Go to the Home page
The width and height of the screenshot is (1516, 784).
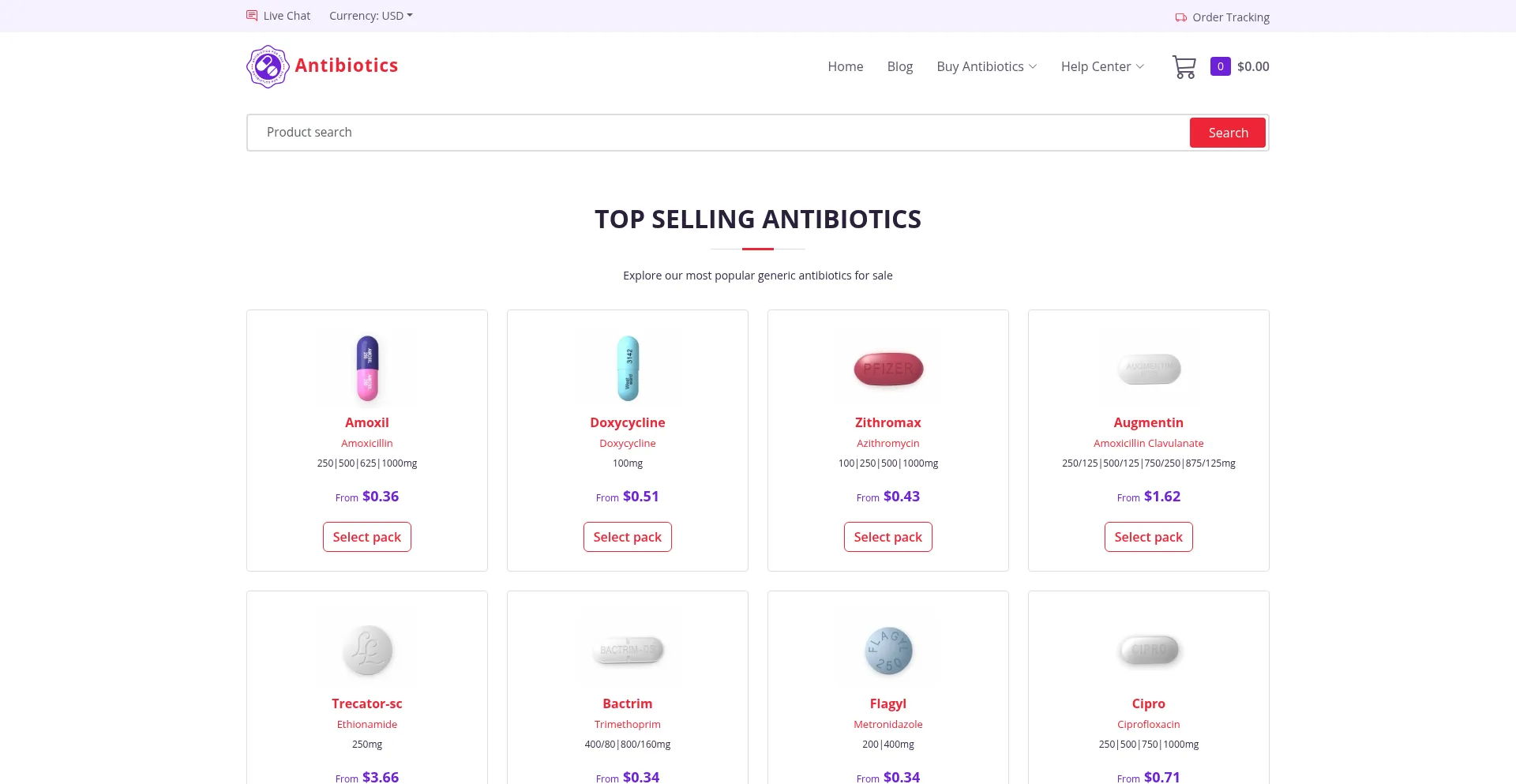[845, 67]
